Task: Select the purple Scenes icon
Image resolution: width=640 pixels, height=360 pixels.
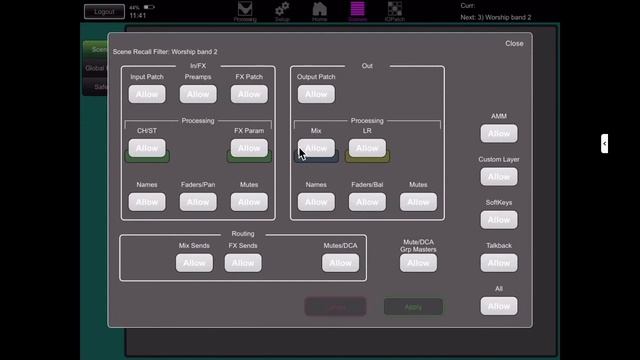Action: click(358, 11)
